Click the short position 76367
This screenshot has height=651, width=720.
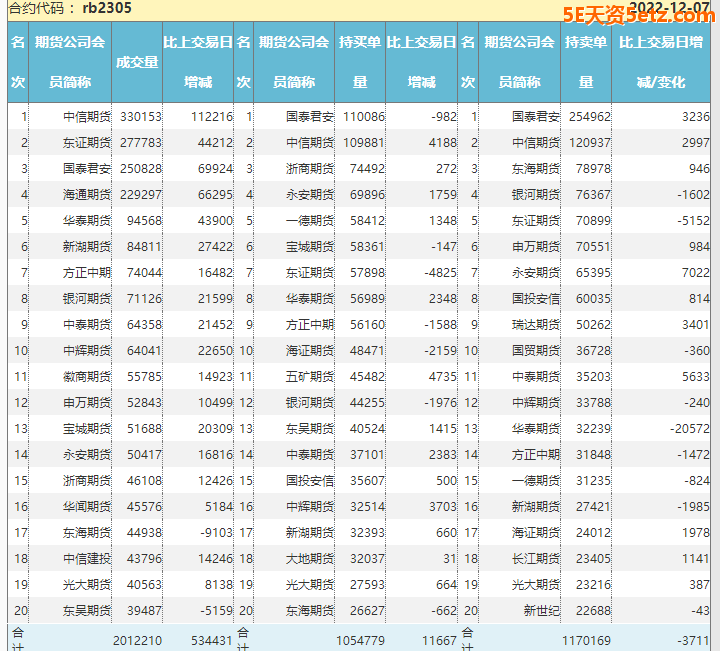point(594,195)
